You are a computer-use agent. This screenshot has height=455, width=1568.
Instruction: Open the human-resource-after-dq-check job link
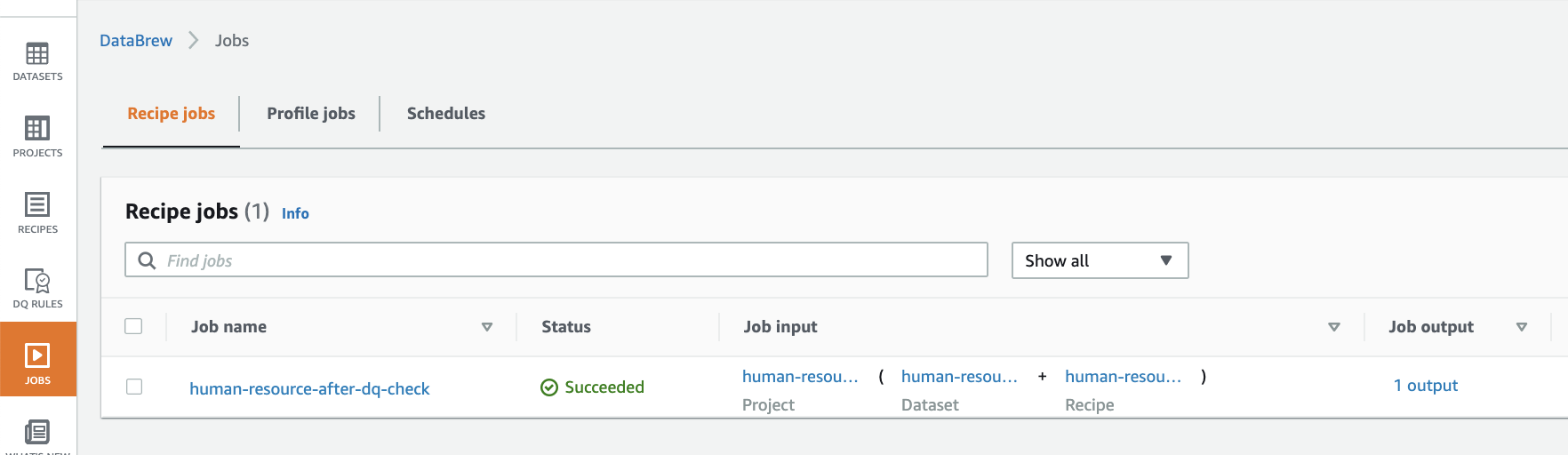[309, 388]
